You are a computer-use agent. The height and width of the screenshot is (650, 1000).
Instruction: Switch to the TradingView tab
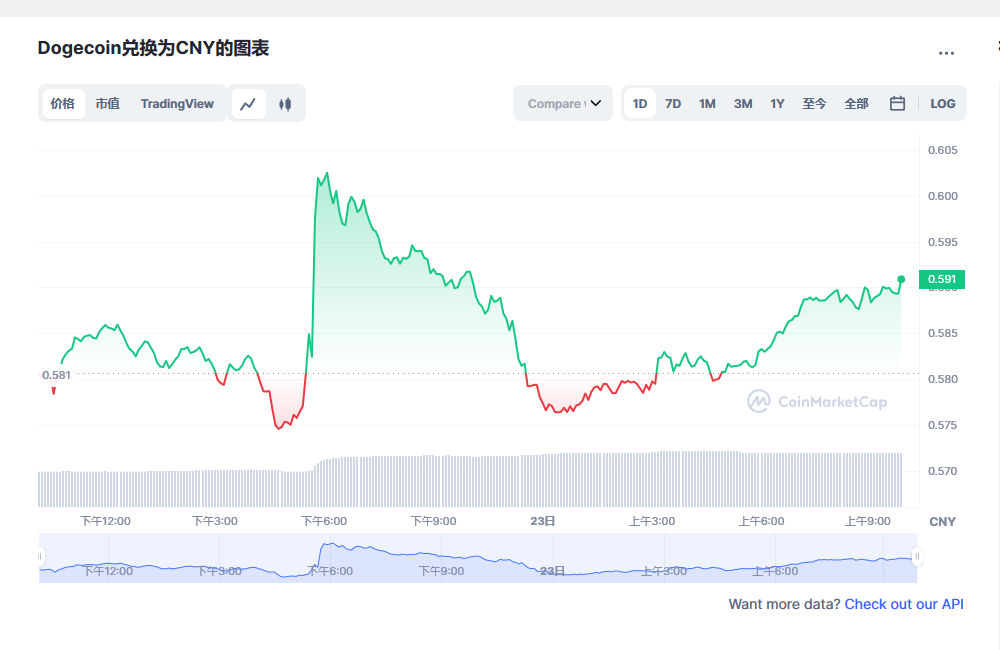pos(177,103)
